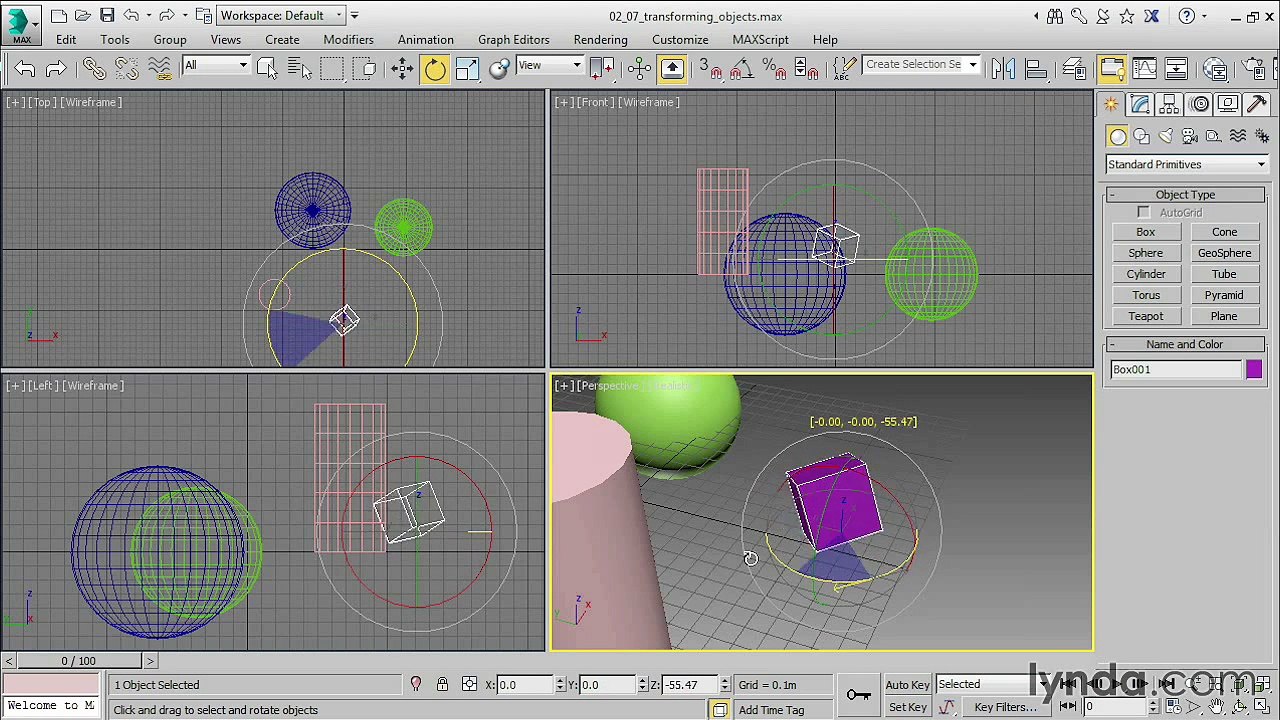This screenshot has height=720, width=1280.
Task: Open the Rendering menu
Action: 600,40
